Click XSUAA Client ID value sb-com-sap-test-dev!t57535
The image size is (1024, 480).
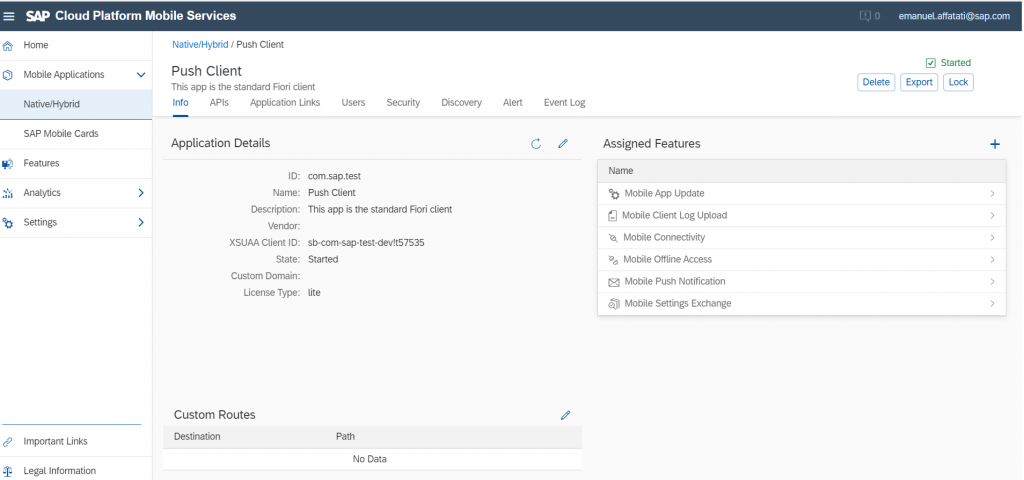[x=366, y=243]
